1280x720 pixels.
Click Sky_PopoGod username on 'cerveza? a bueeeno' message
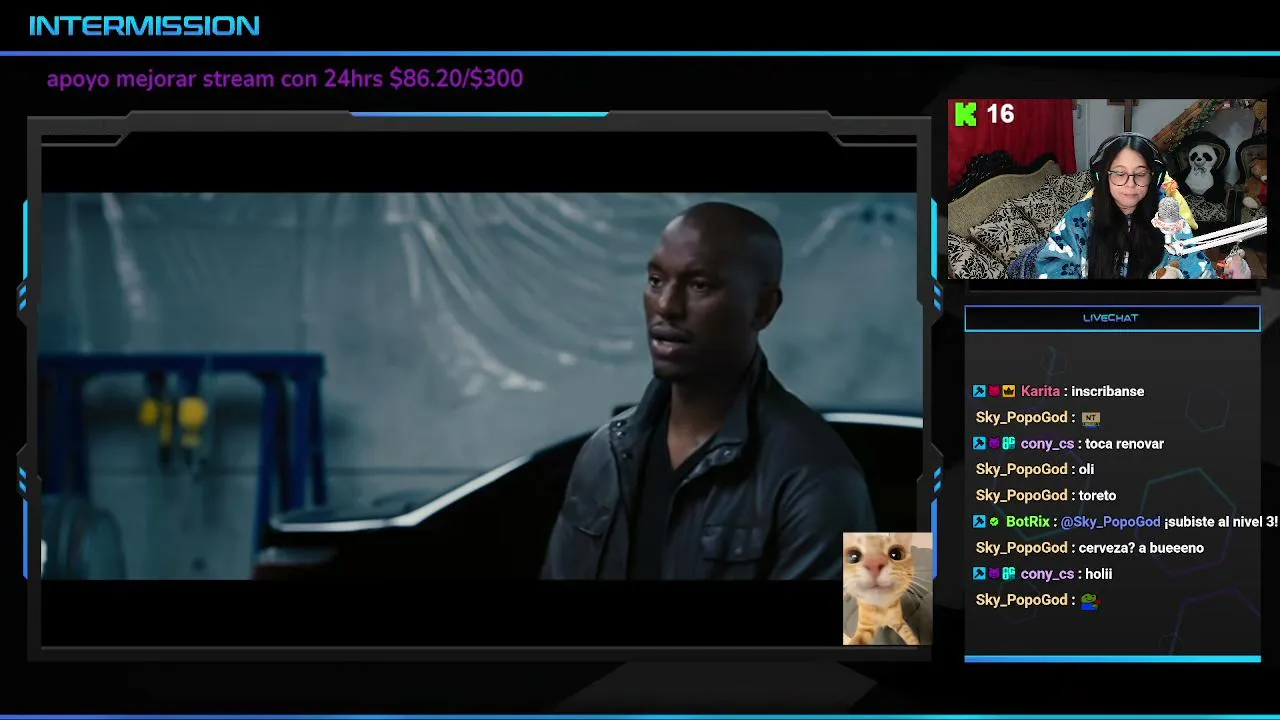point(1022,547)
